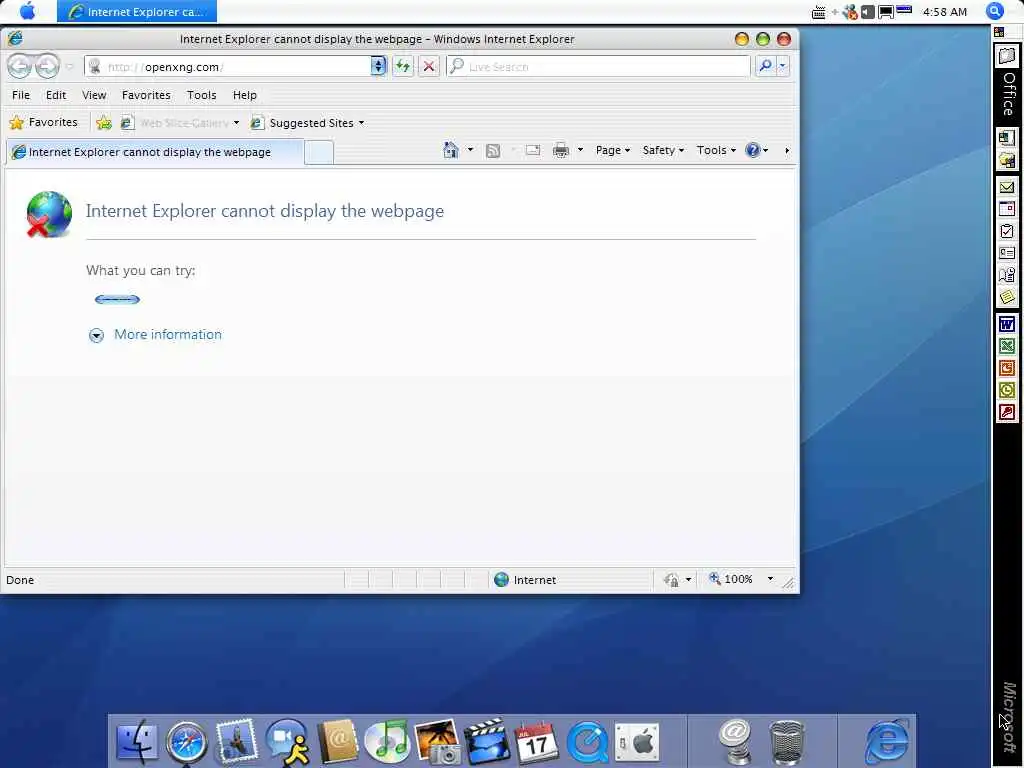The width and height of the screenshot is (1024, 768).
Task: Click the 4:58 AM clock
Action: pyautogui.click(x=944, y=12)
